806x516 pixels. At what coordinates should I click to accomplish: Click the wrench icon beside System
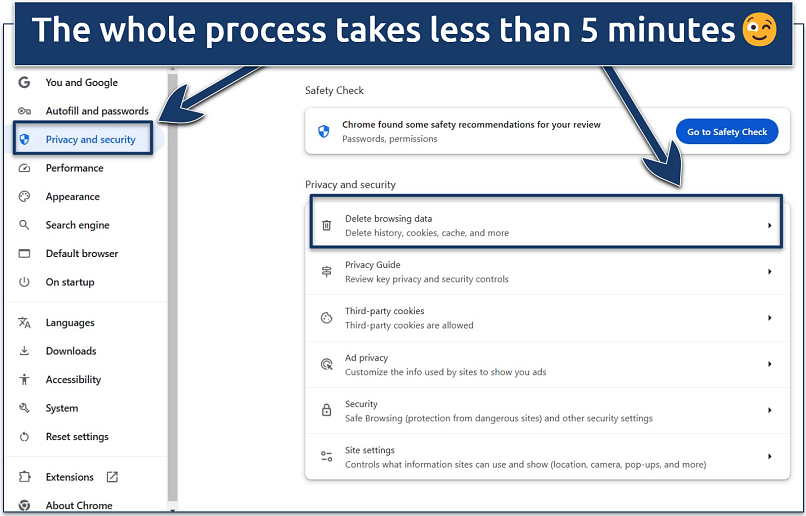24,408
